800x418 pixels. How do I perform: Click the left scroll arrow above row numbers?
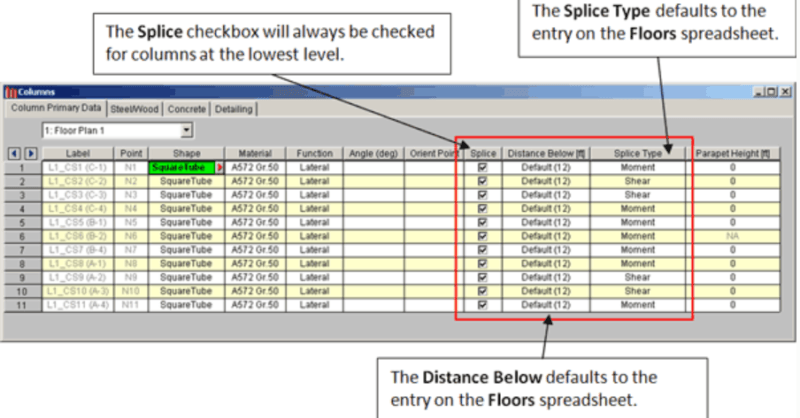(13, 154)
